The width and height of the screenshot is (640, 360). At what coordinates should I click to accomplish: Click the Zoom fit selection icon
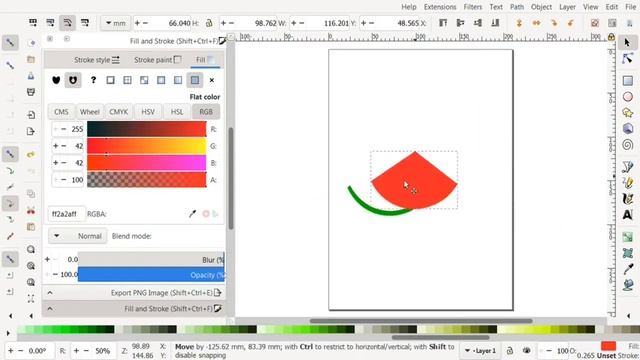tap(31, 249)
